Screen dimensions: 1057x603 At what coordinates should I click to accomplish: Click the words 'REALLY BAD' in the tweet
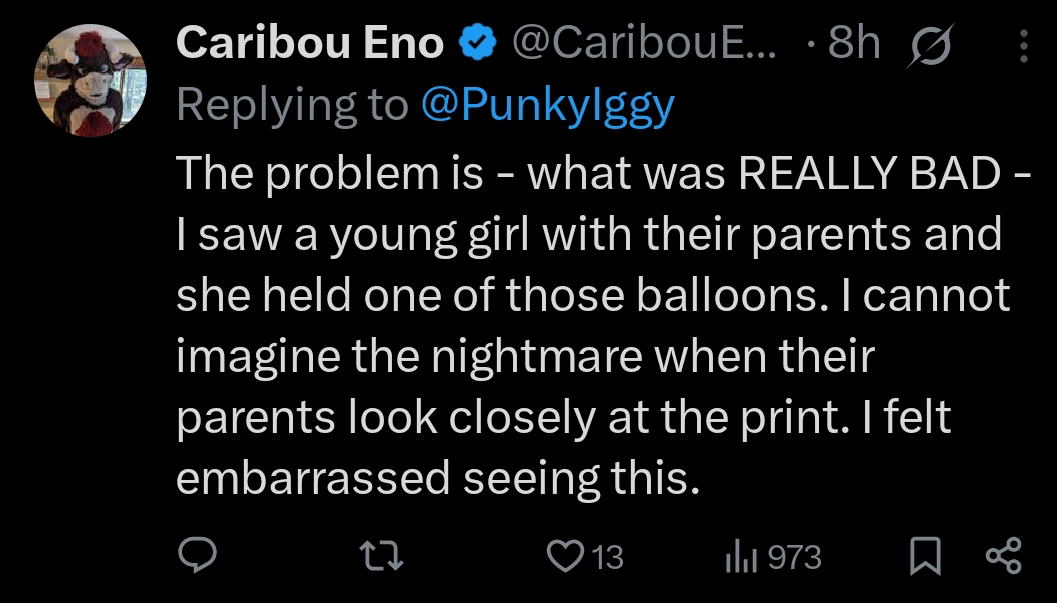click(870, 172)
